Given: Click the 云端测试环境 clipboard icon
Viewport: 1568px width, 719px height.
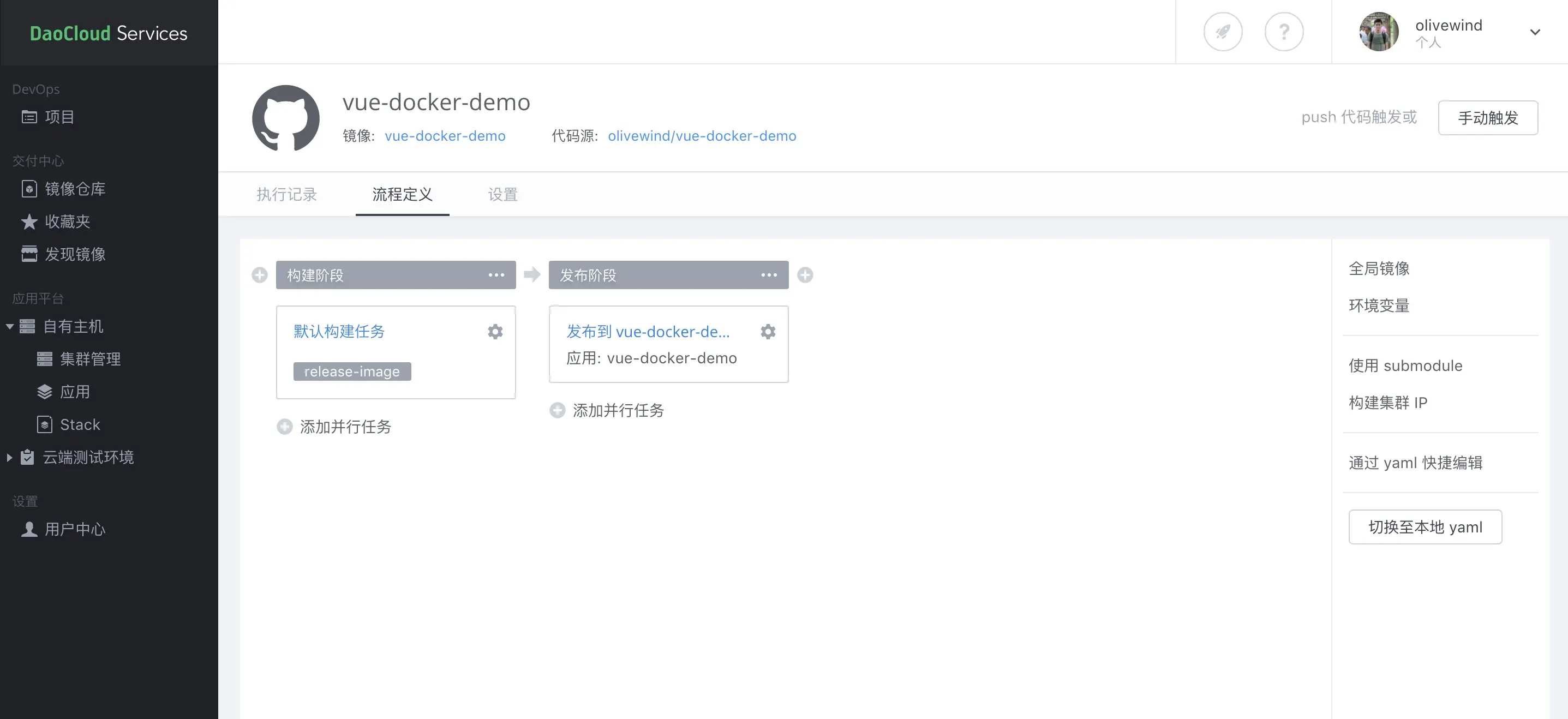Looking at the screenshot, I should [x=27, y=457].
